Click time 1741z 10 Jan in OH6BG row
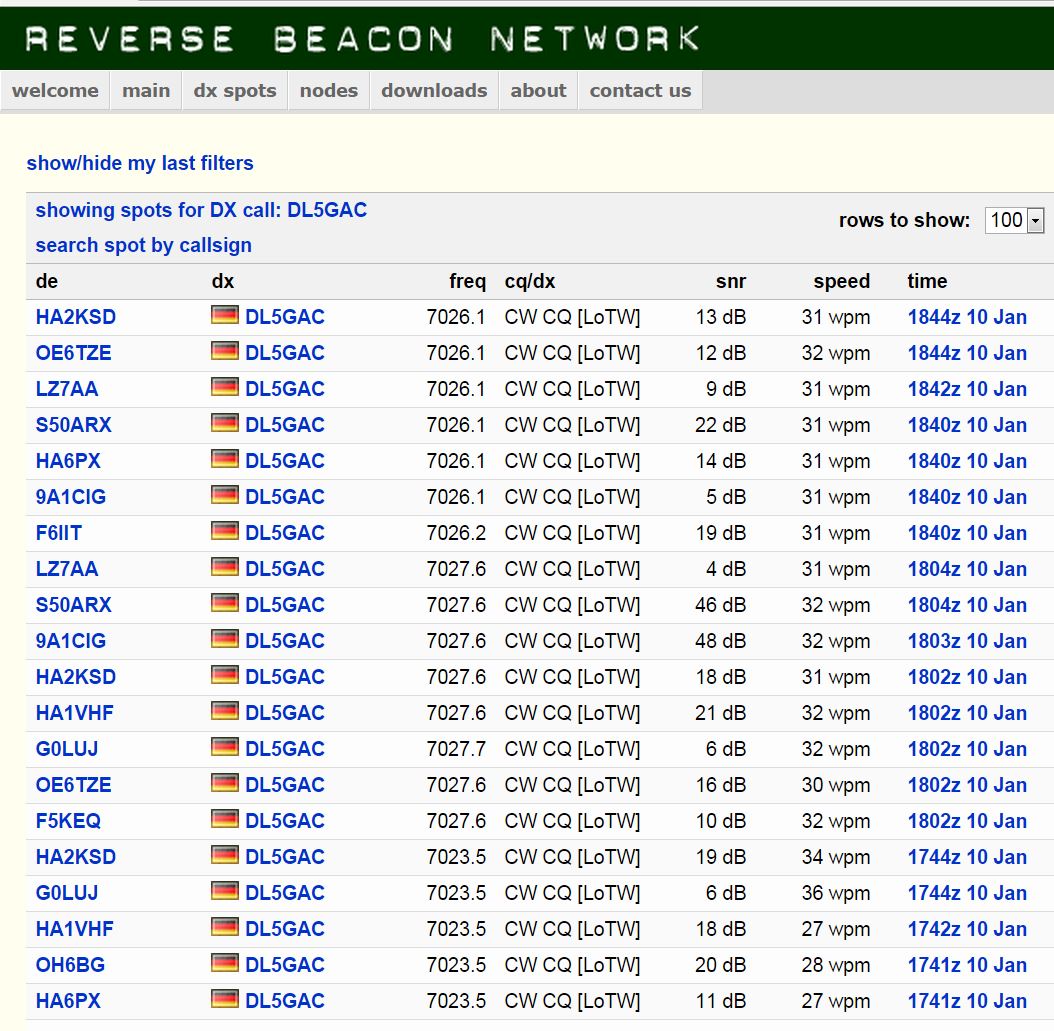 click(967, 965)
